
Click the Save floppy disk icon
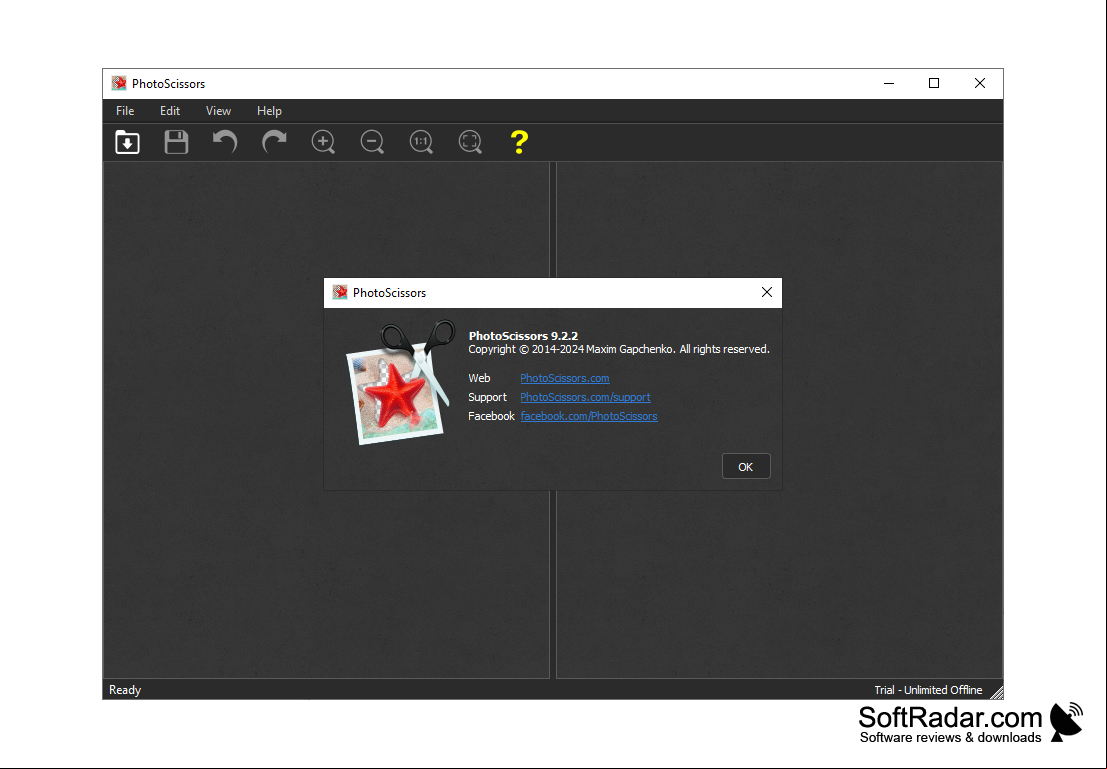click(176, 142)
